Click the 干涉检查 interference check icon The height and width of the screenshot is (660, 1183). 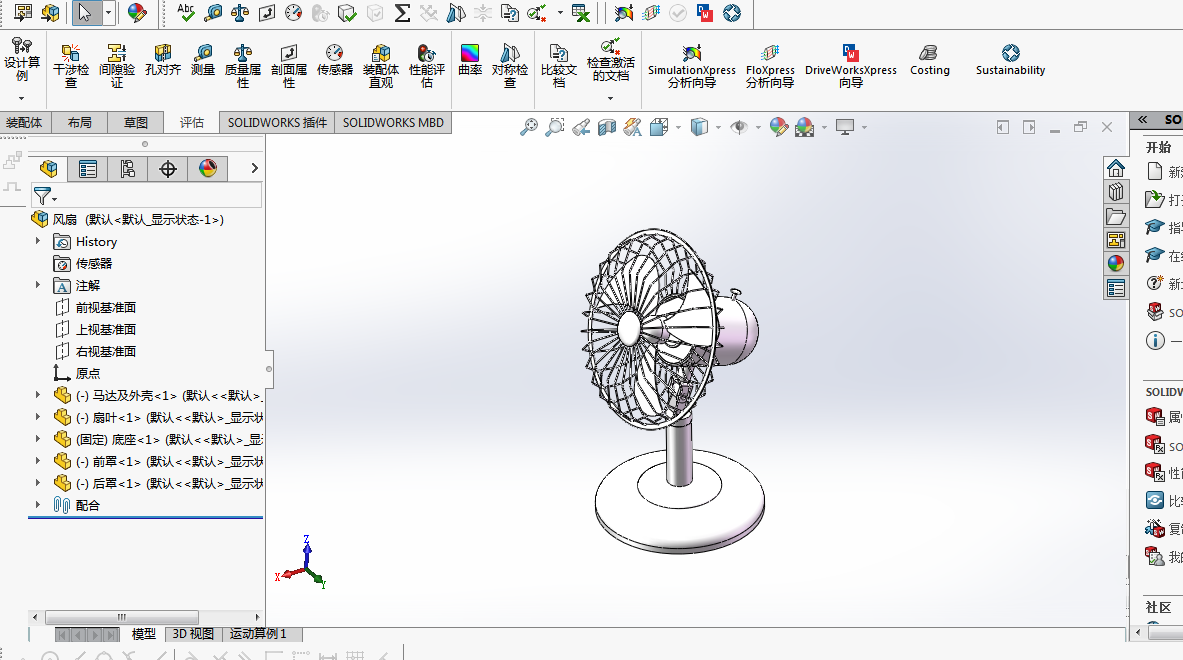coord(71,54)
